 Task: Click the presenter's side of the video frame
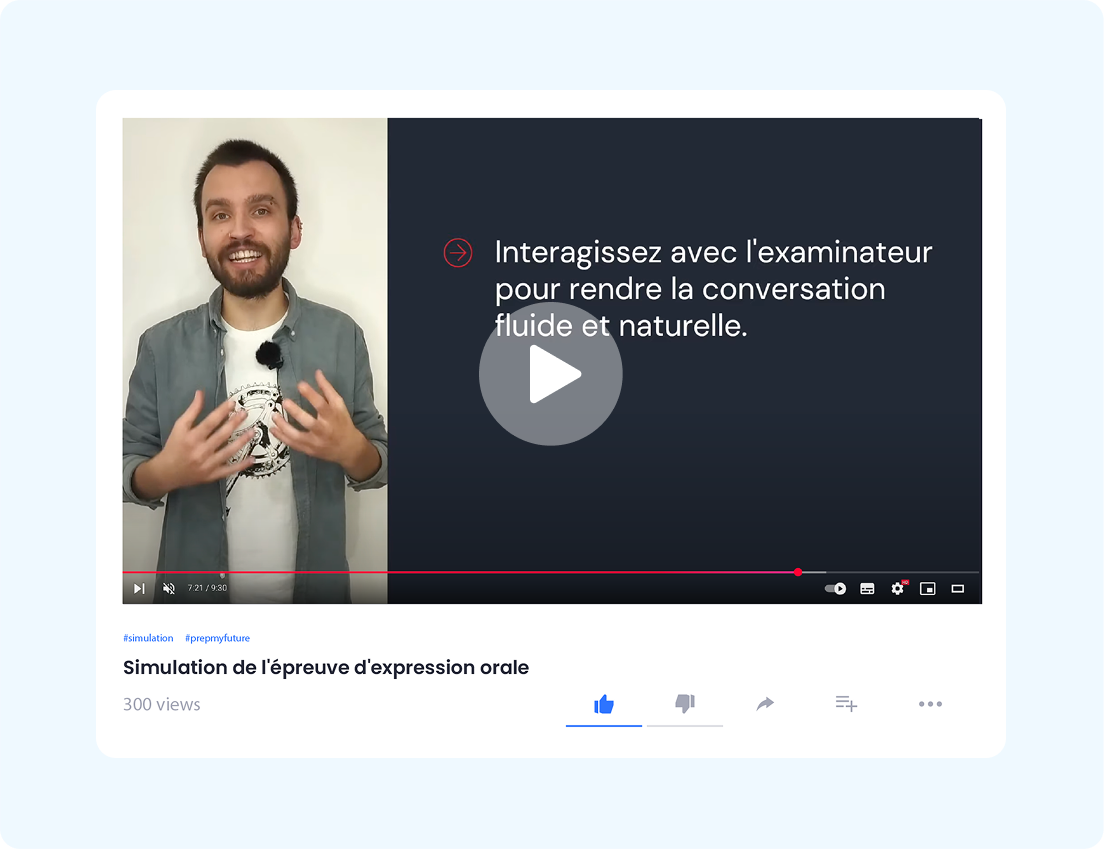[255, 345]
